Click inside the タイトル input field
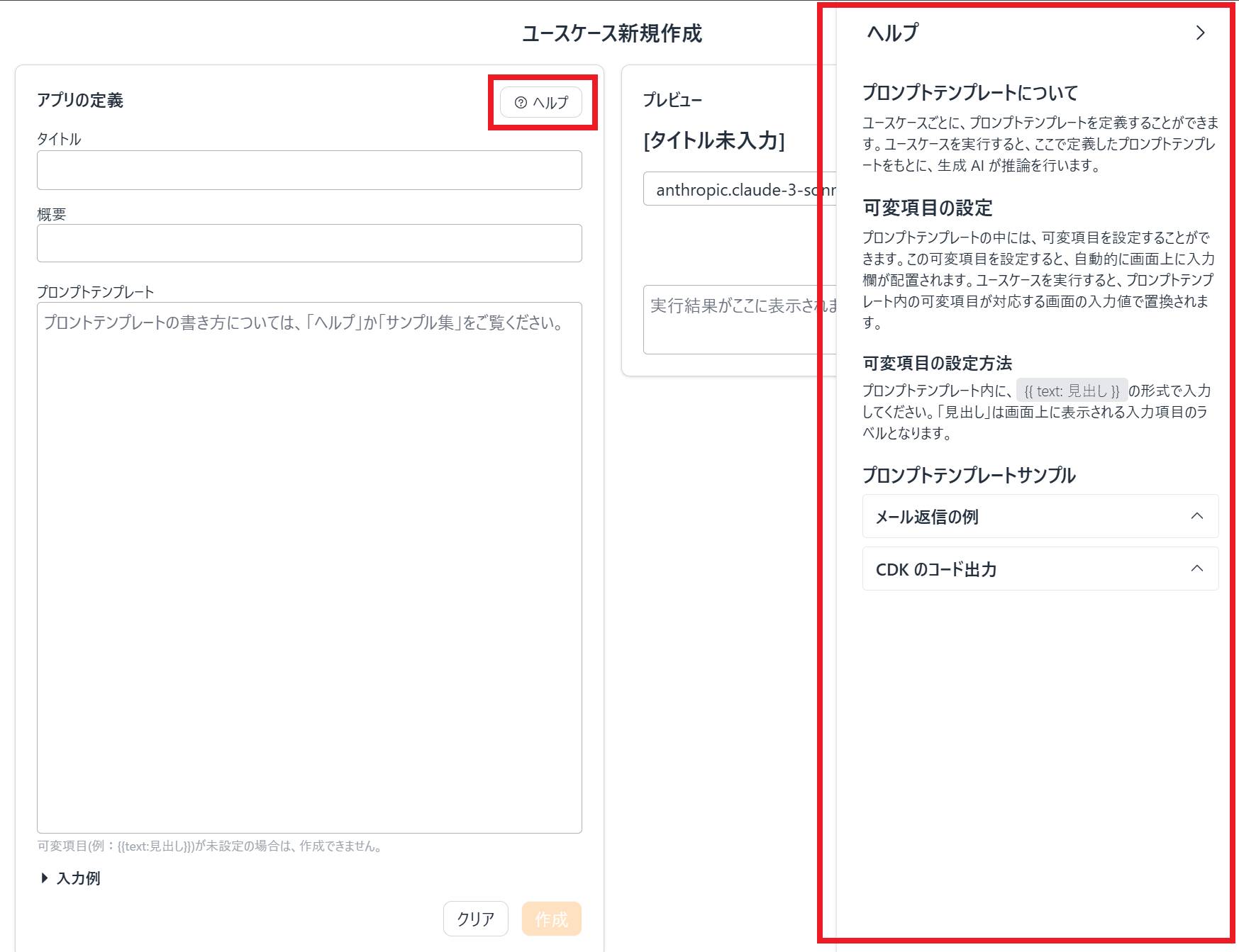The image size is (1239, 952). pyautogui.click(x=309, y=170)
